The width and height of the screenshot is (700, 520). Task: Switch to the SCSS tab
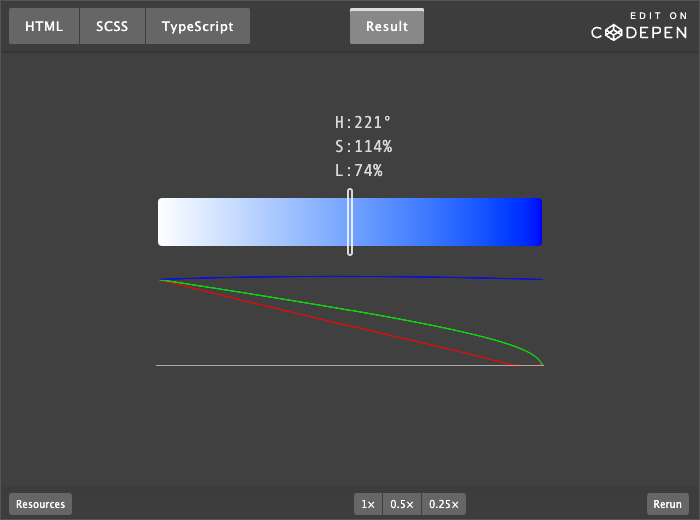pos(112,26)
